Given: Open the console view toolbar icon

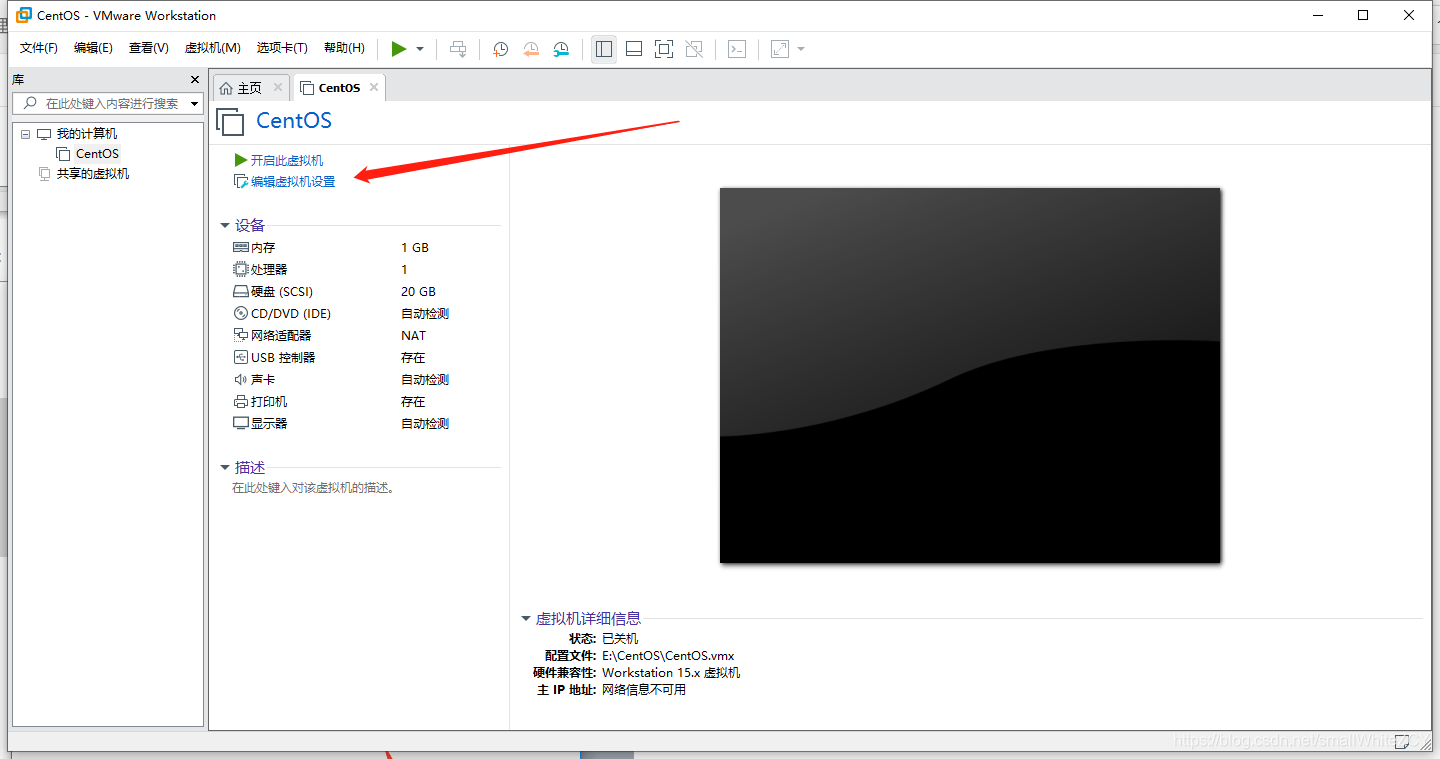Looking at the screenshot, I should pos(737,49).
